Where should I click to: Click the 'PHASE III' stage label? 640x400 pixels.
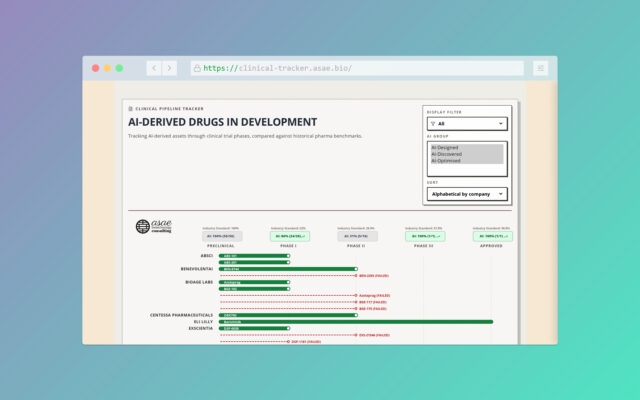[424, 246]
